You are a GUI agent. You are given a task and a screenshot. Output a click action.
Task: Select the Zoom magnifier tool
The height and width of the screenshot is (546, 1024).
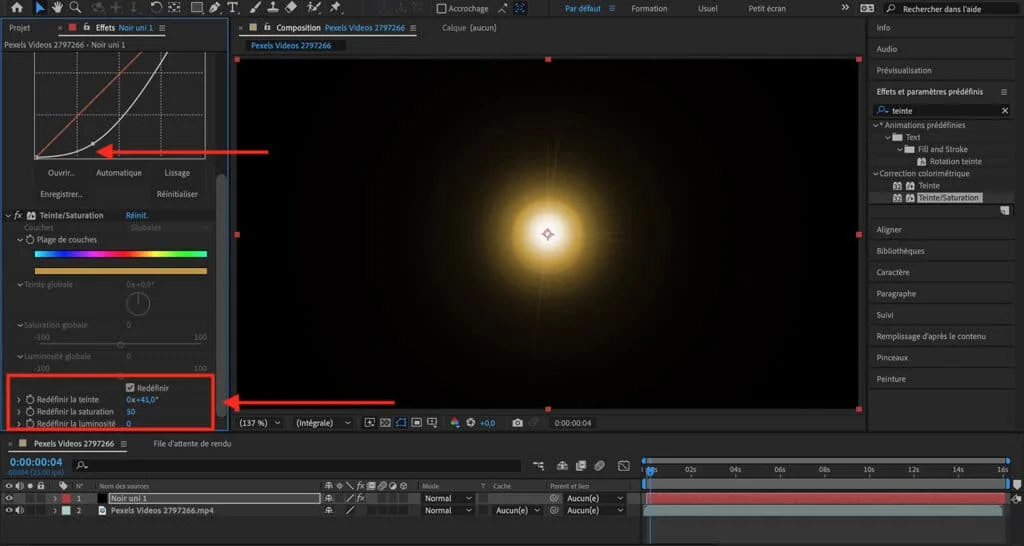click(x=76, y=8)
